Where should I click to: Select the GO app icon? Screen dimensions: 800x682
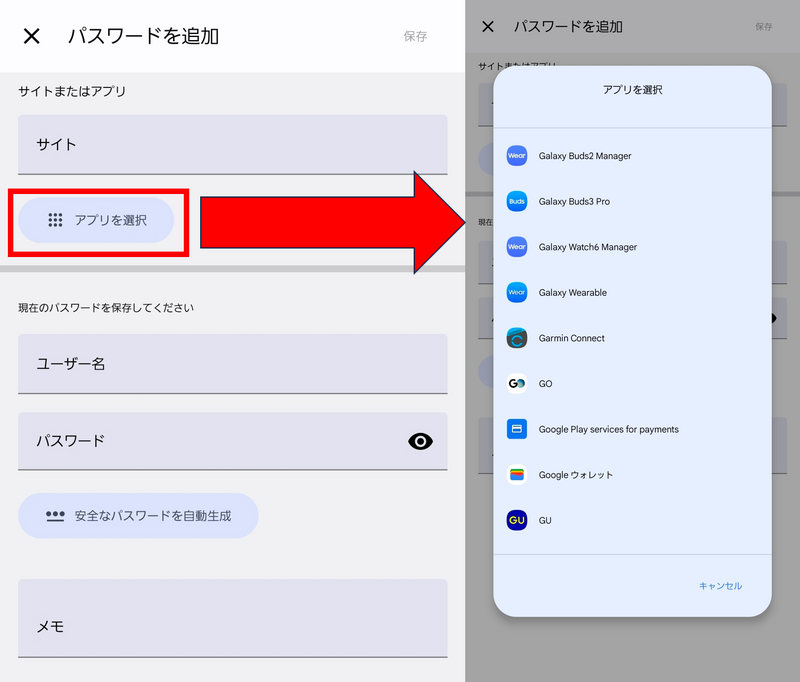517,383
